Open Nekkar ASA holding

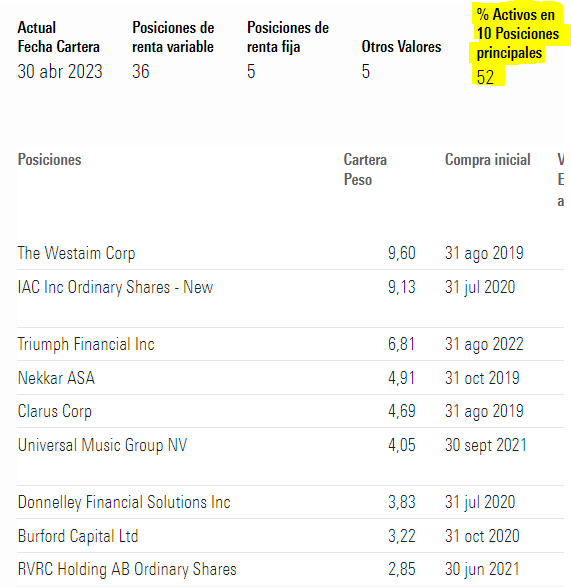click(x=56, y=378)
